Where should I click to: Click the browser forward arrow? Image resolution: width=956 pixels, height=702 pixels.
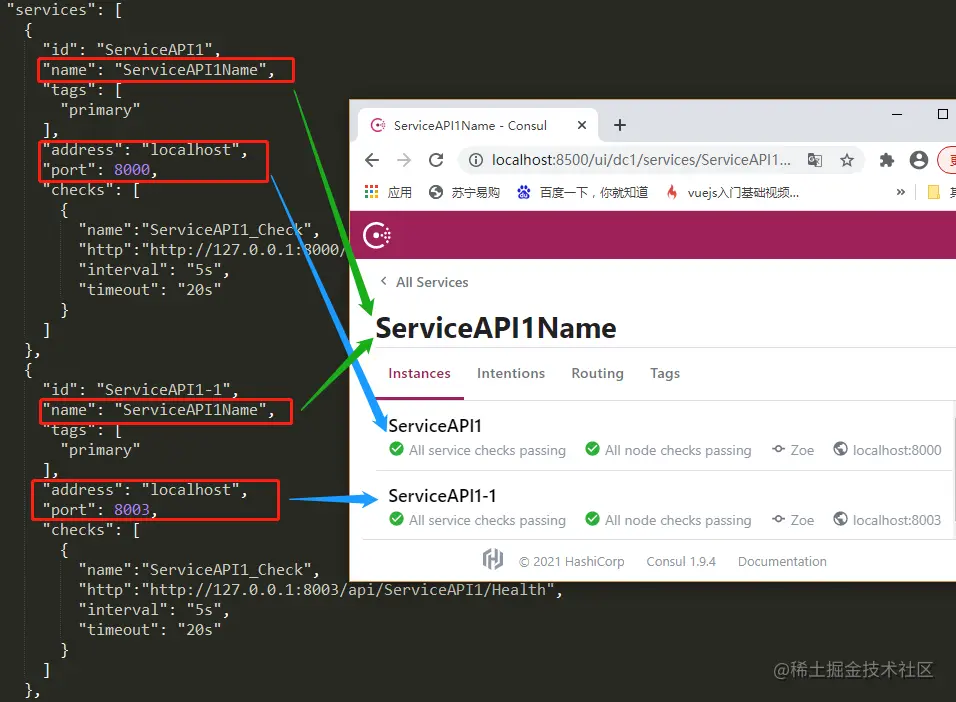(404, 160)
